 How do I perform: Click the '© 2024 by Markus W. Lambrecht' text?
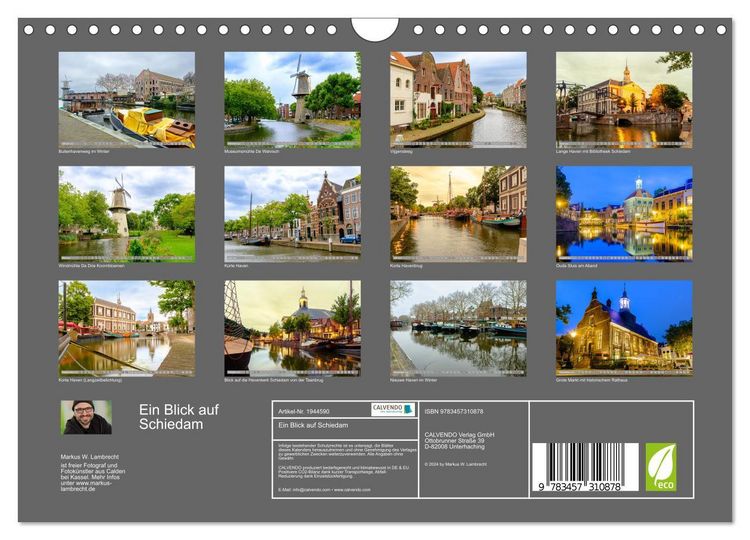(x=455, y=464)
